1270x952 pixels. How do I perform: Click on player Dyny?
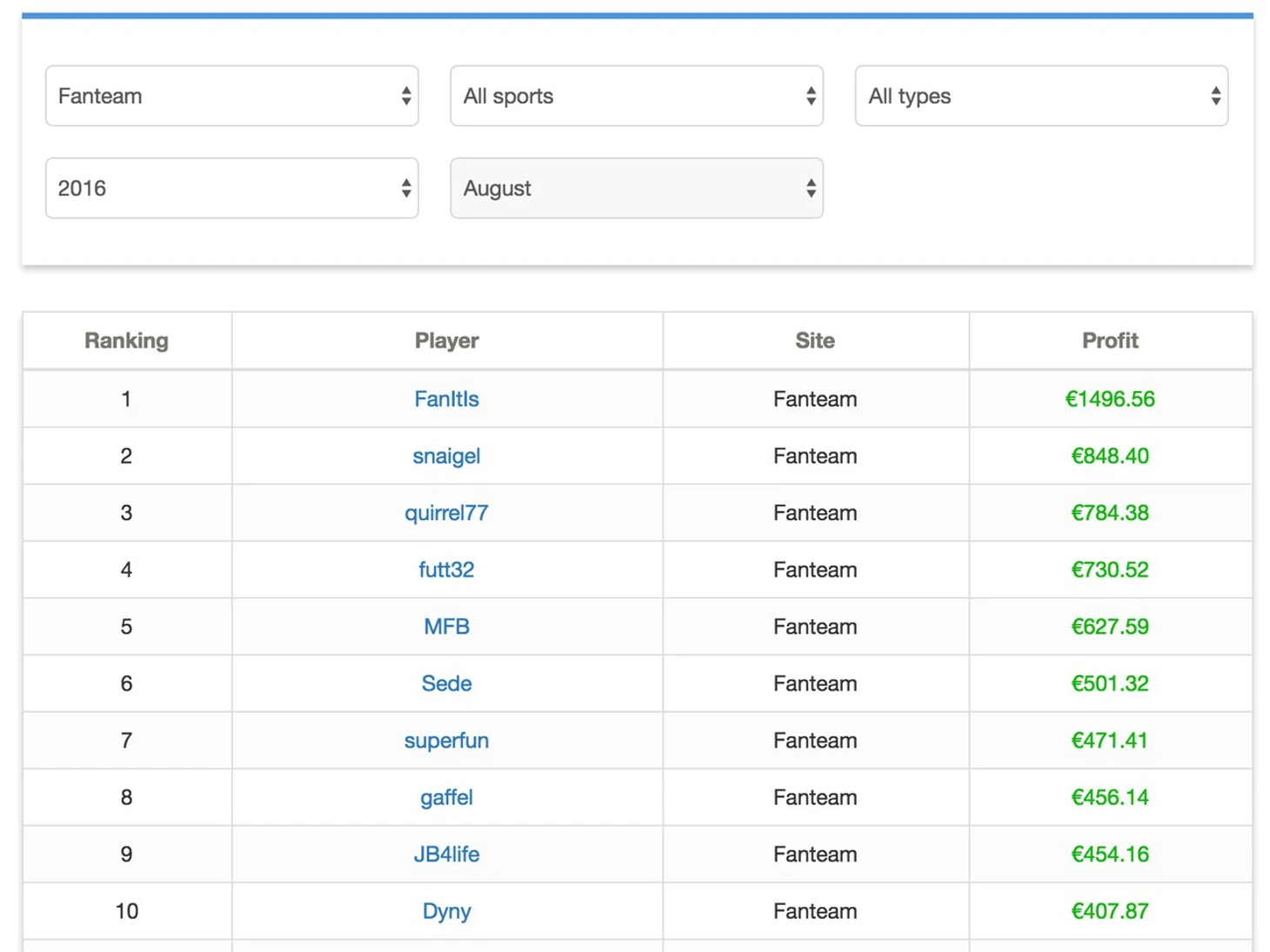446,911
